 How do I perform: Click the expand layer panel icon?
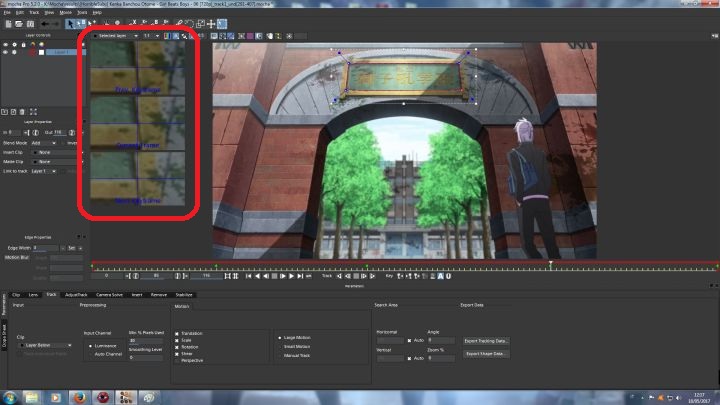[33, 112]
